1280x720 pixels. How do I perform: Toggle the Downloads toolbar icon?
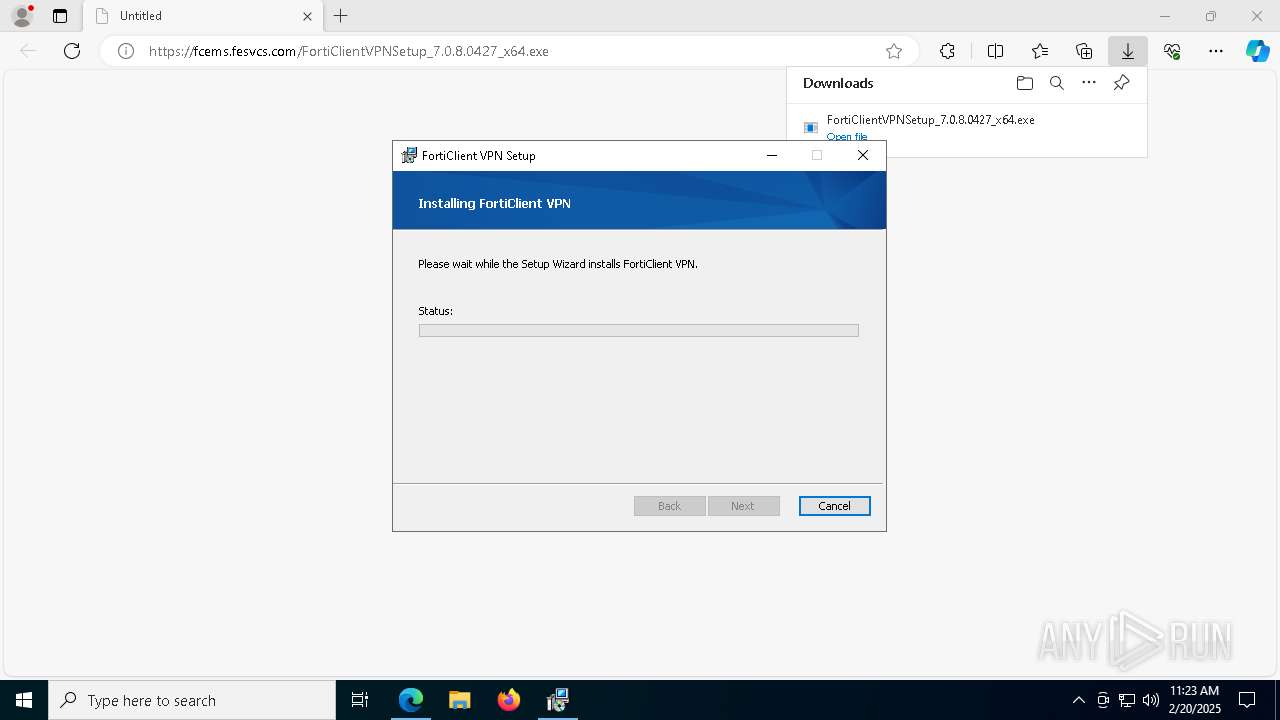coord(1128,51)
